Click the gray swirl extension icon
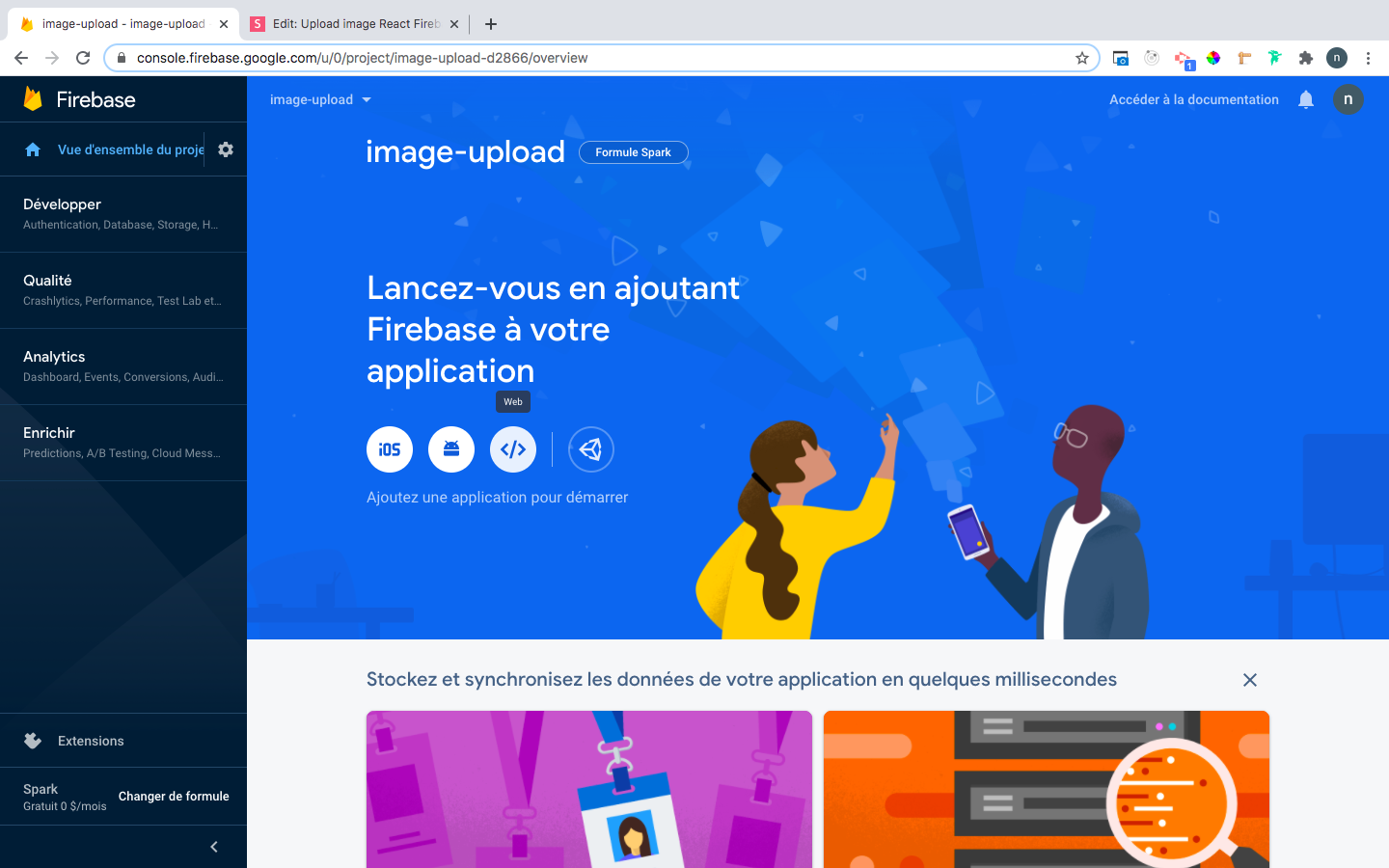 coord(1152,58)
